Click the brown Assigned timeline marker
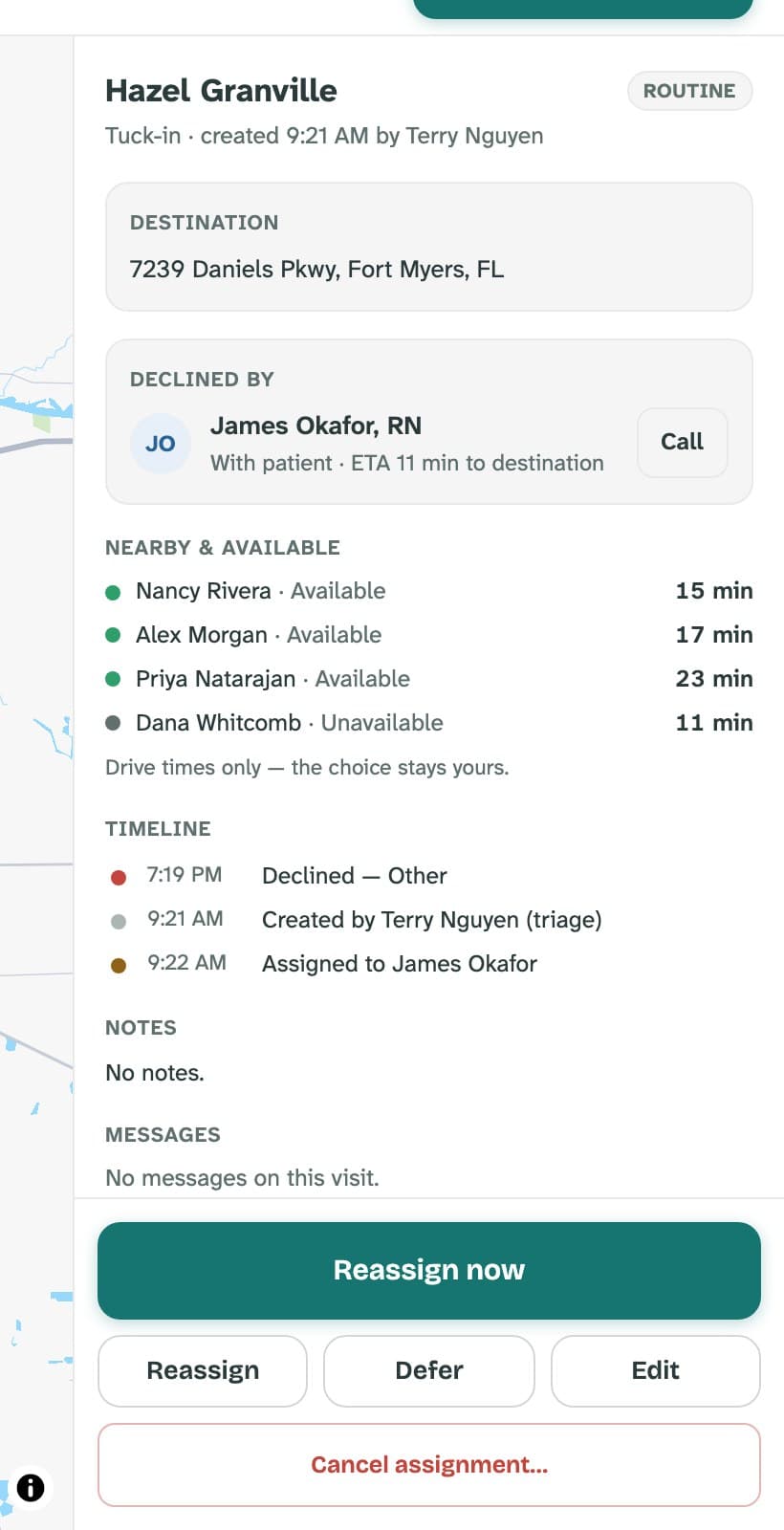Screen dimensions: 784x1530 click(x=119, y=965)
